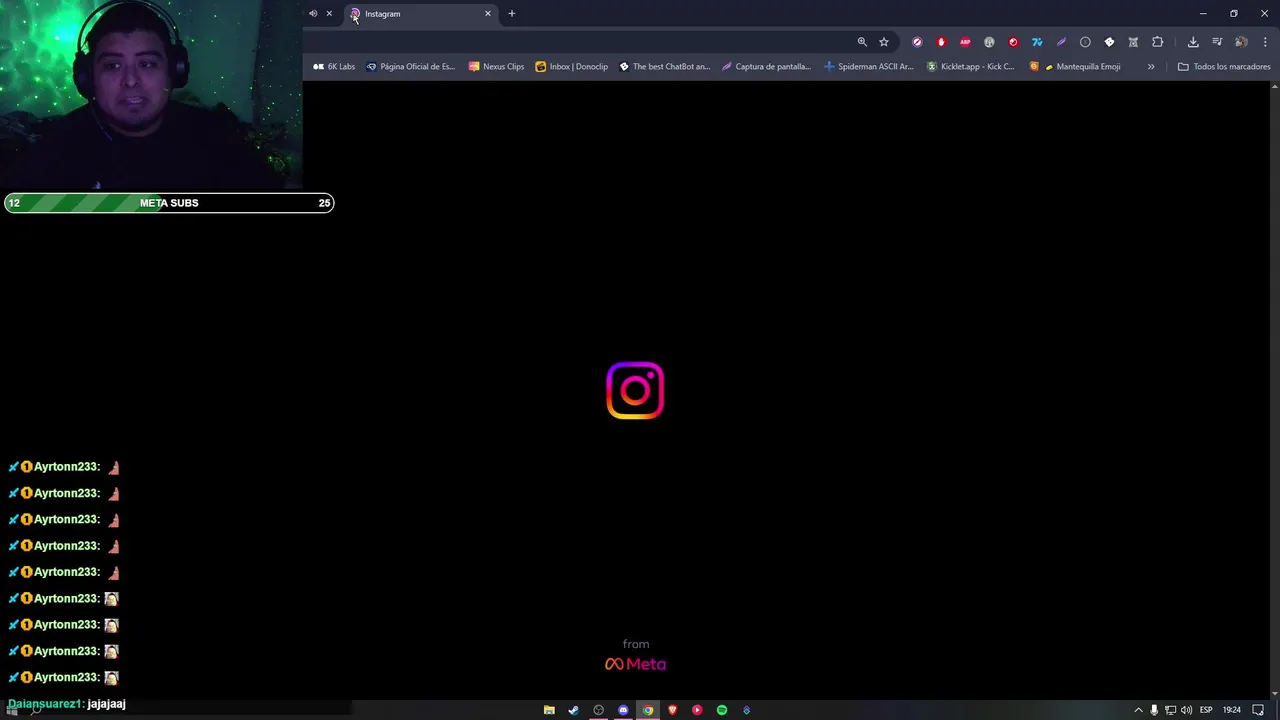Viewport: 1280px width, 720px height.
Task: Open the Kicklet.app bookmark
Action: pos(970,67)
